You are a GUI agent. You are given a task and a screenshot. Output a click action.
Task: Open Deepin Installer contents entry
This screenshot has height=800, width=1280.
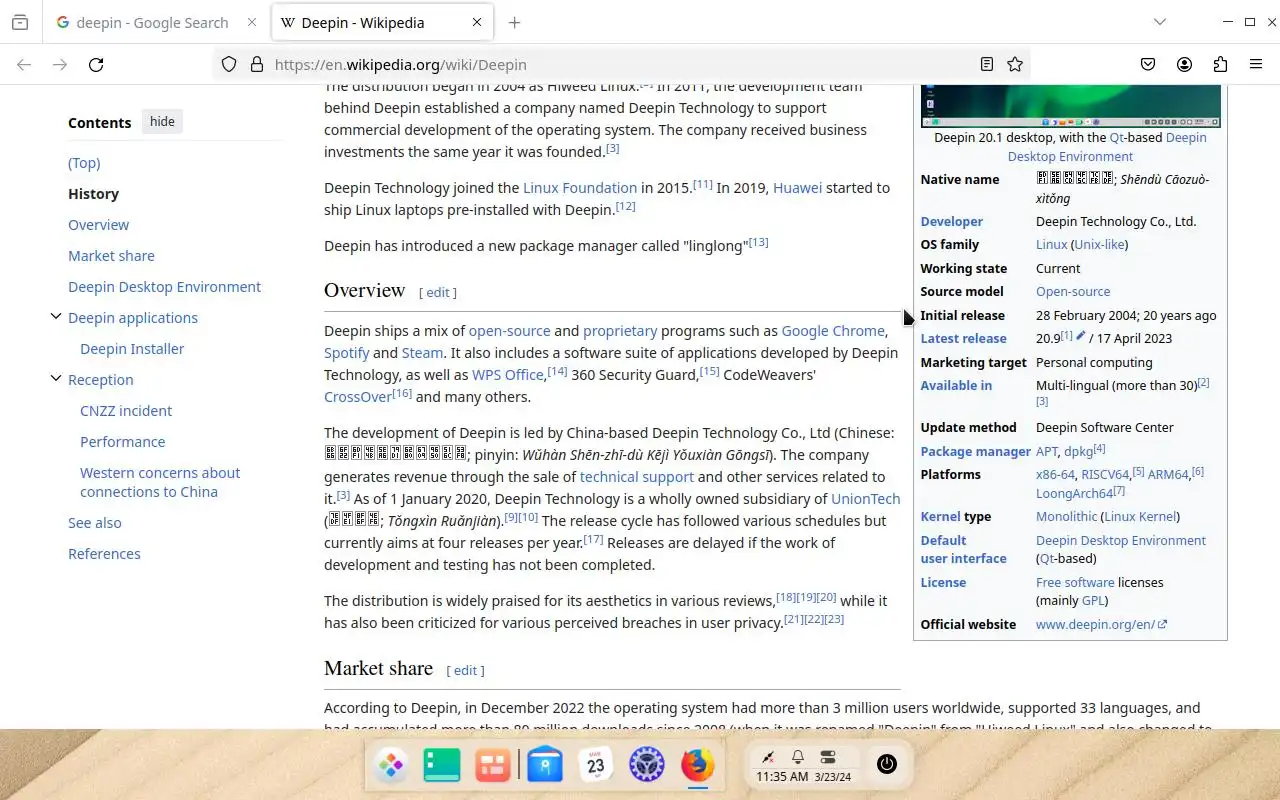click(132, 349)
